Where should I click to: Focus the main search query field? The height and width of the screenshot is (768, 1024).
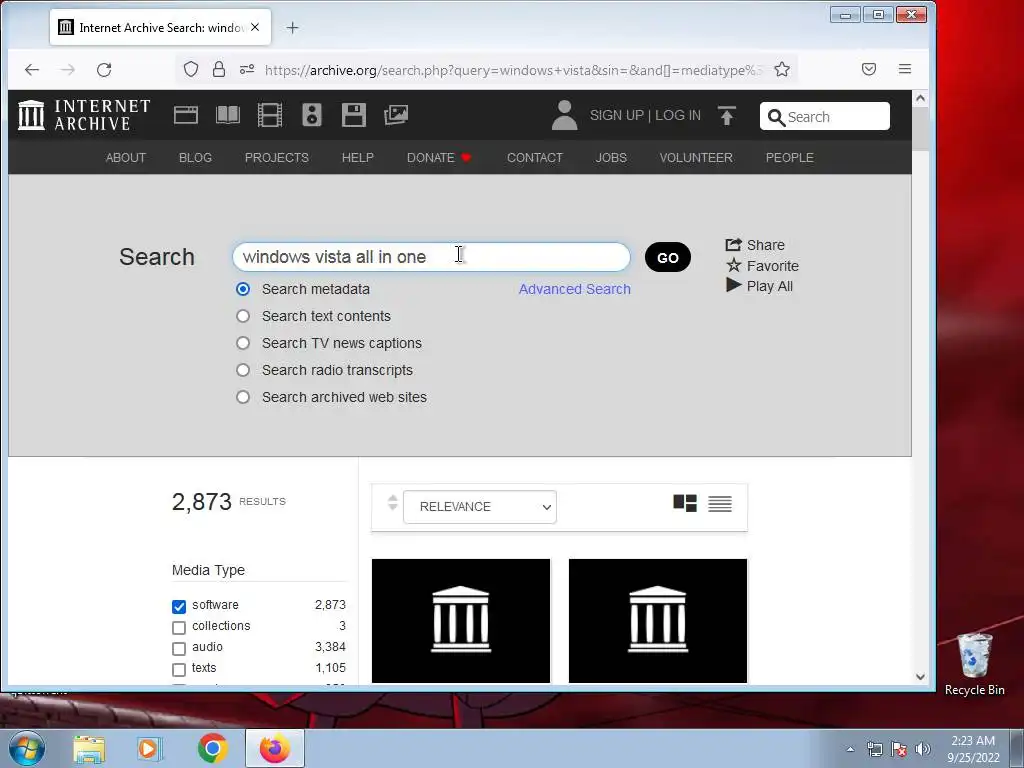pyautogui.click(x=432, y=257)
